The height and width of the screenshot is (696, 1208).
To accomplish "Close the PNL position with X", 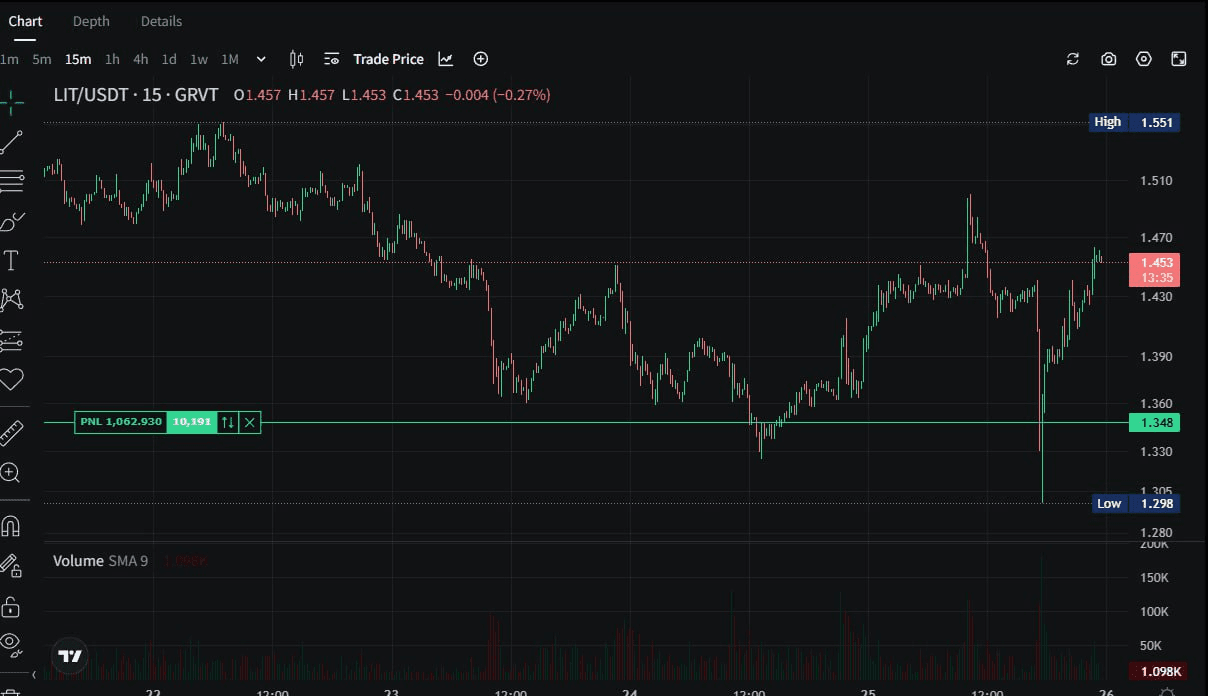I will point(250,422).
